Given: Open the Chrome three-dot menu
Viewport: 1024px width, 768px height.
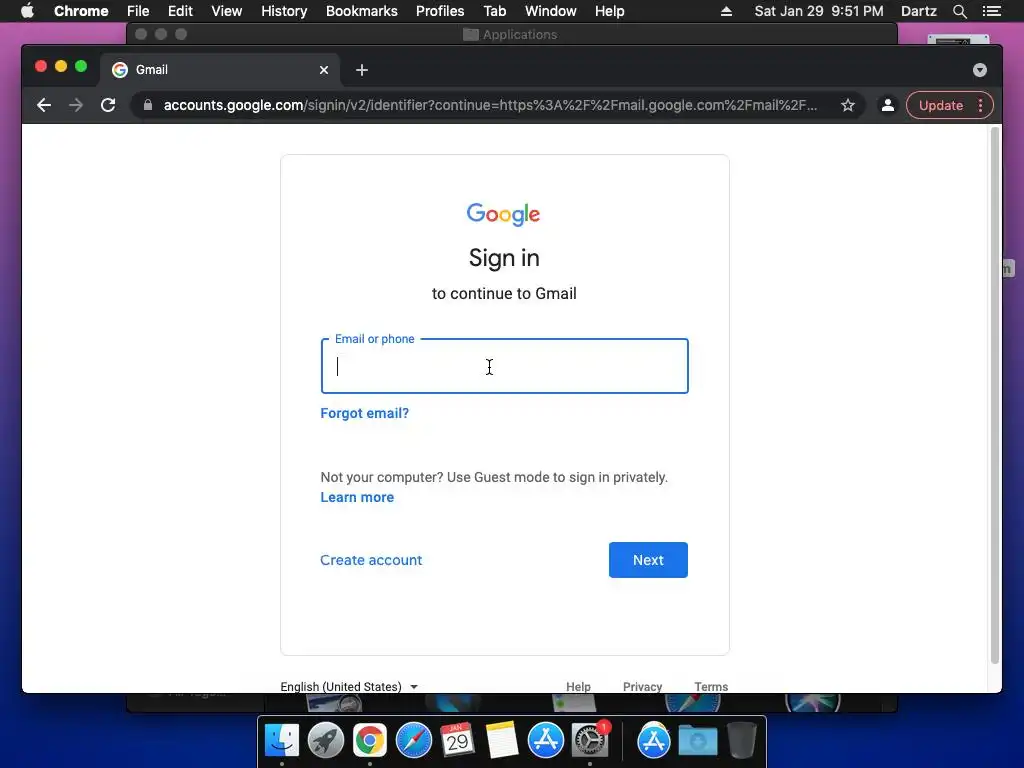Looking at the screenshot, I should click(980, 105).
